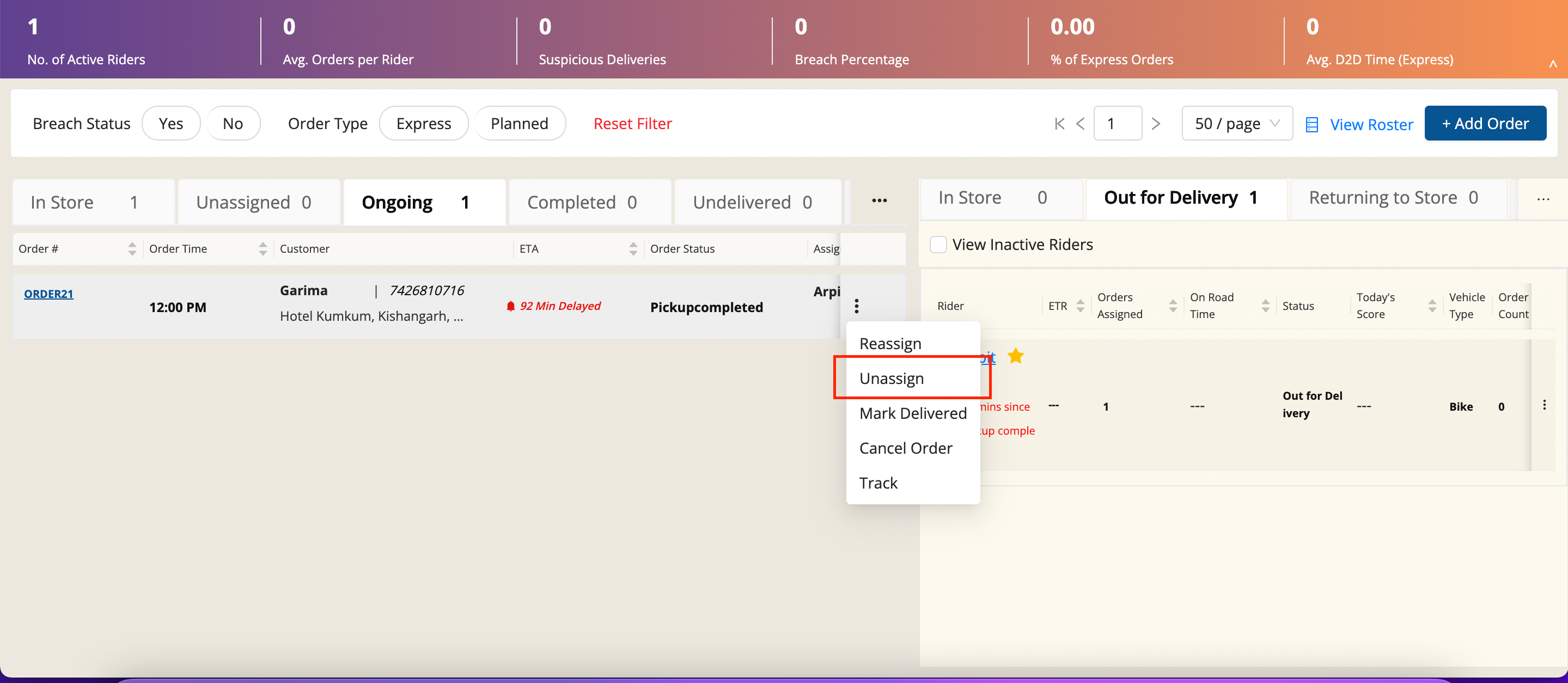Click the + Add Order button
The height and width of the screenshot is (683, 1568).
[x=1485, y=124]
